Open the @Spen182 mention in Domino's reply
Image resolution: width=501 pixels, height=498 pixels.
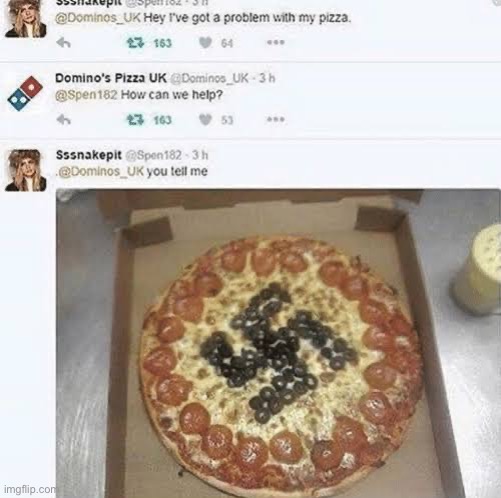(x=86, y=95)
